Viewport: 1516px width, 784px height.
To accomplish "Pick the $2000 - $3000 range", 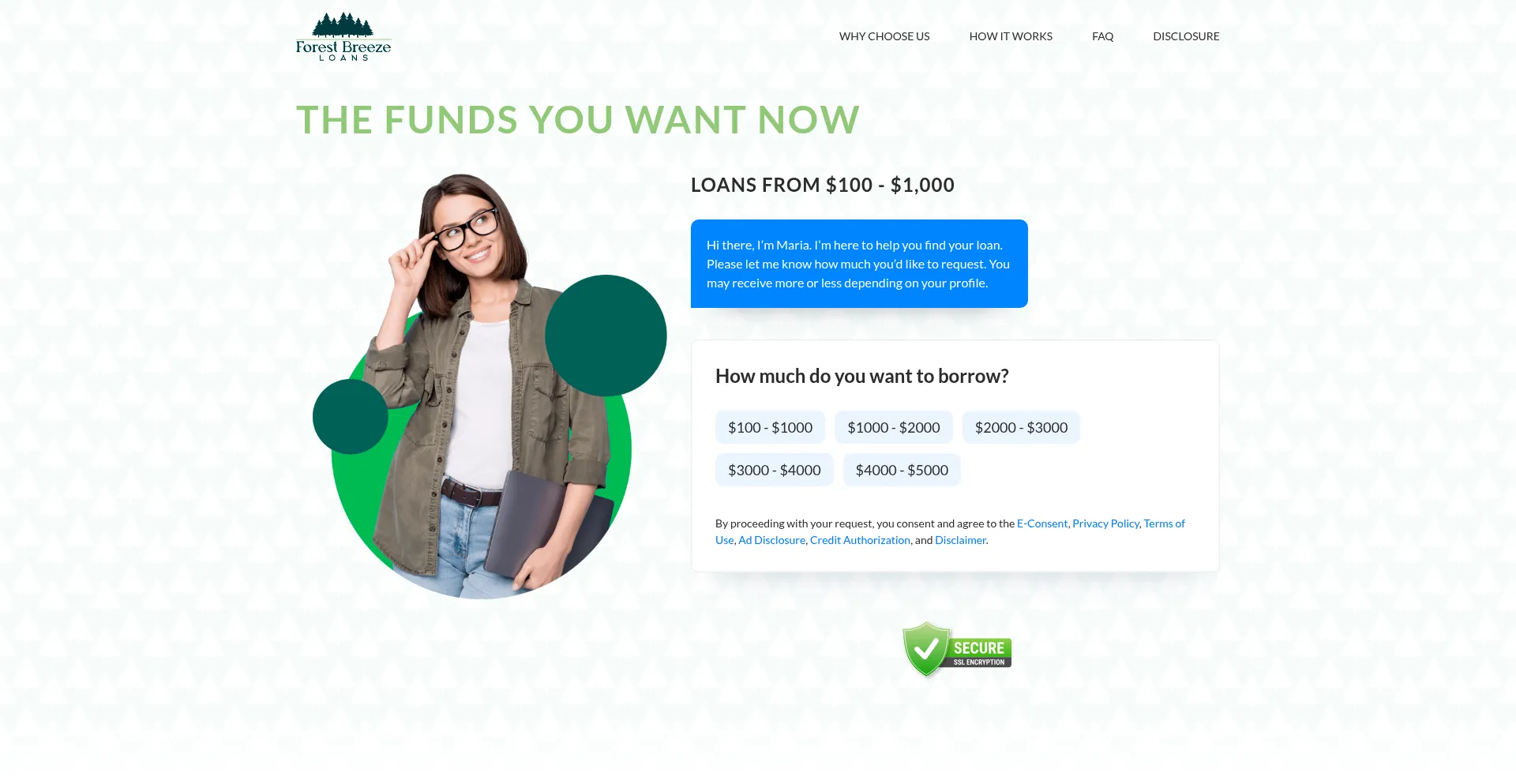I will coord(1021,427).
